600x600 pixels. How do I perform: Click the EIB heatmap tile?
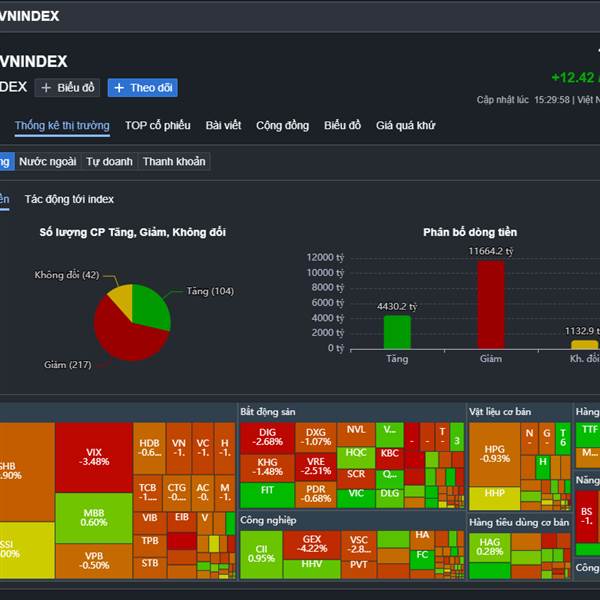(182, 521)
